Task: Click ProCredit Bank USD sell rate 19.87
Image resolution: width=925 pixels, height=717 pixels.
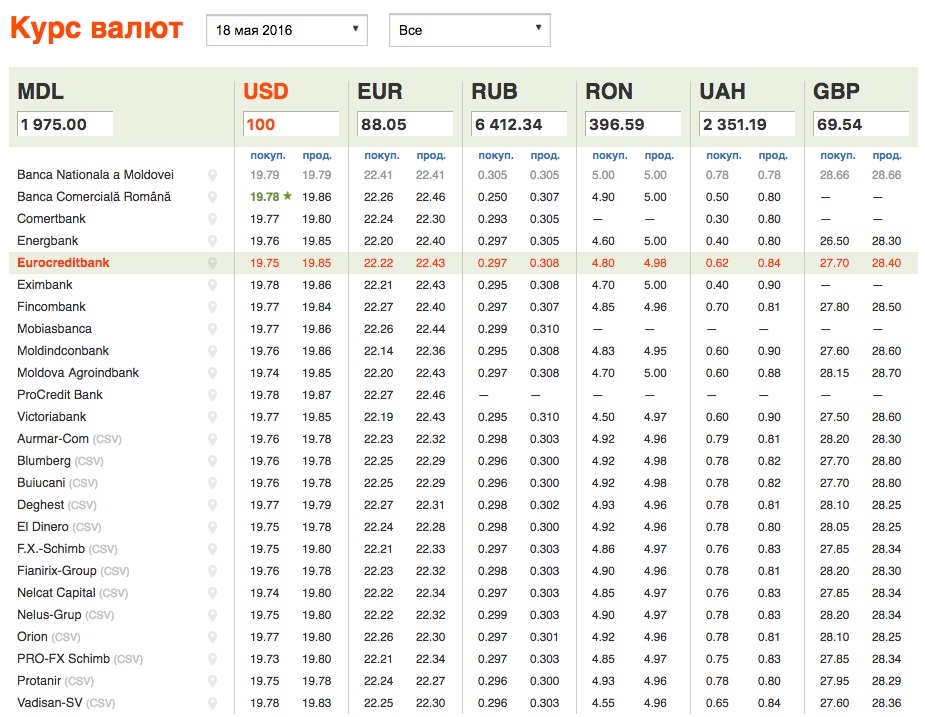Action: (317, 395)
